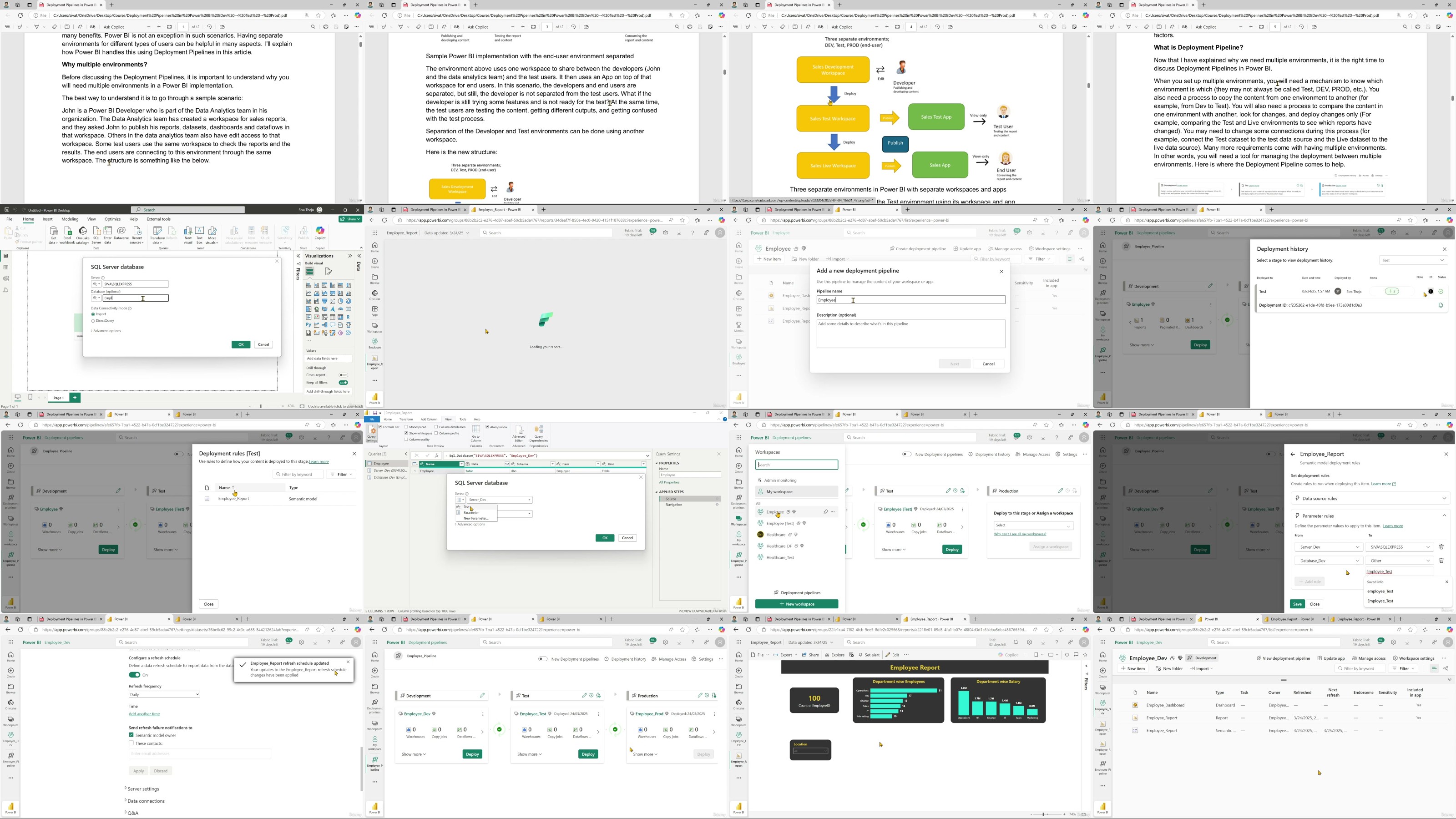Toggle the Keep all filters switch
Viewport: 1456px width, 819px height.
click(343, 383)
